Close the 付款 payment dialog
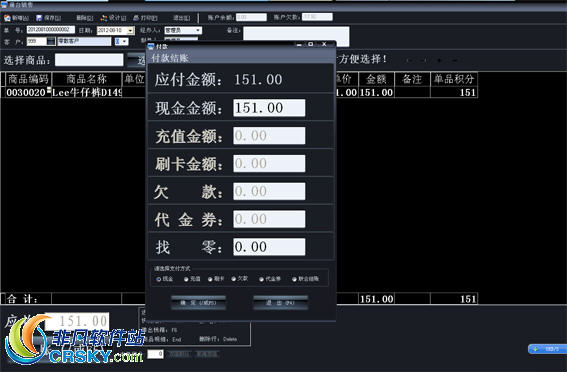Viewport: 567px width, 372px height. pyautogui.click(x=324, y=44)
